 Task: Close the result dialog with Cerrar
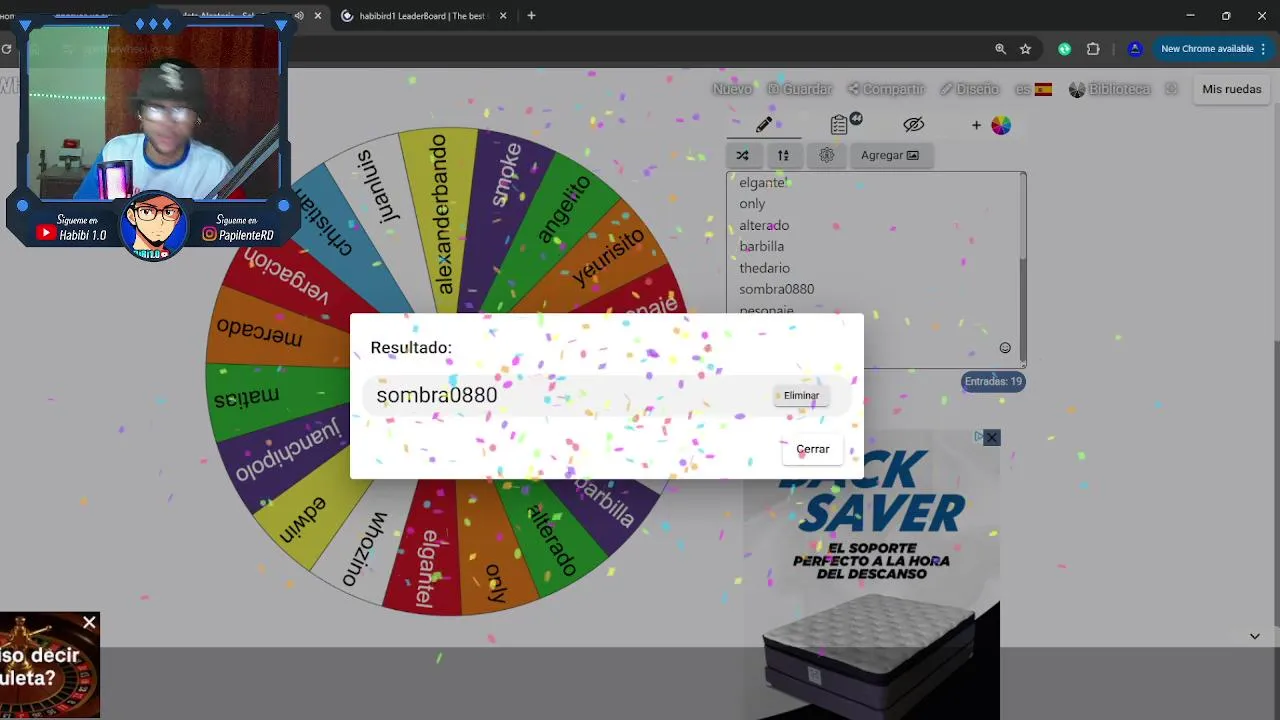pyautogui.click(x=813, y=449)
